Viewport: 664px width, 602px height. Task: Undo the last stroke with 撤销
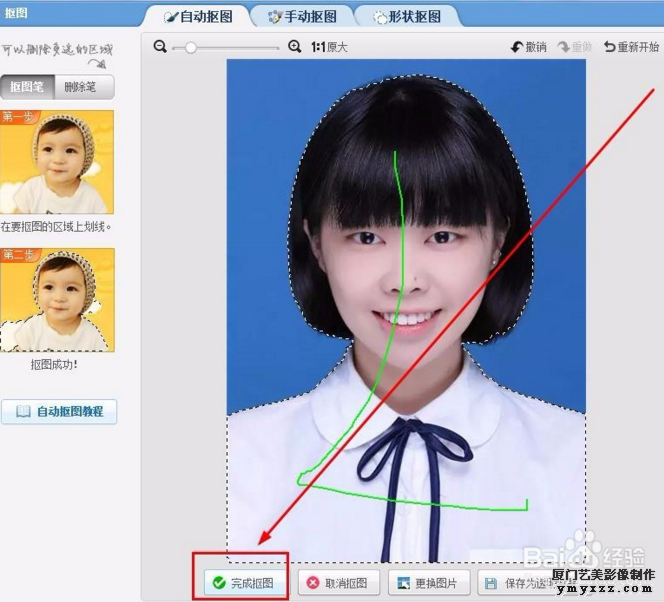529,47
